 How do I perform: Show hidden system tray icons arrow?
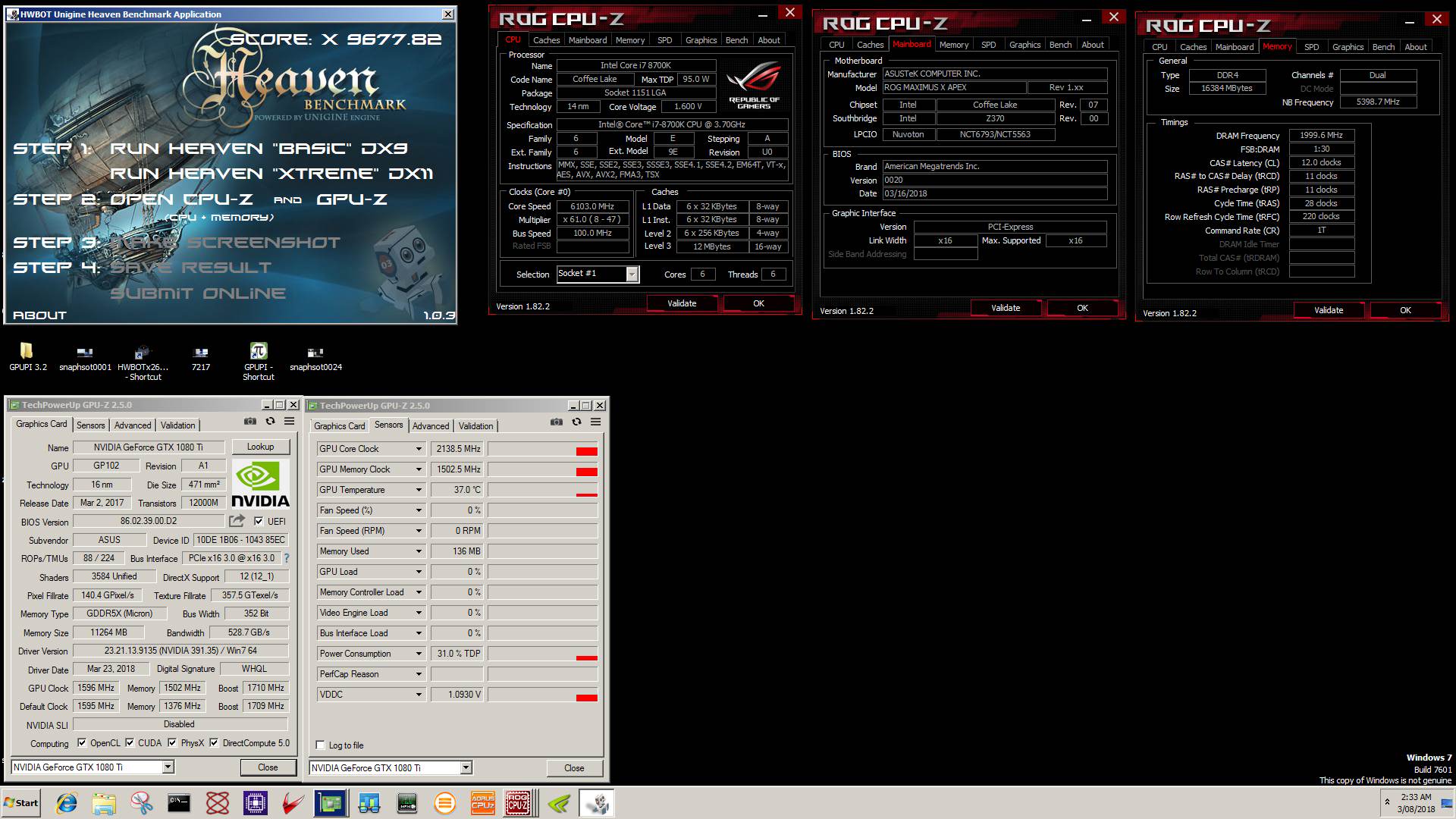click(1387, 803)
